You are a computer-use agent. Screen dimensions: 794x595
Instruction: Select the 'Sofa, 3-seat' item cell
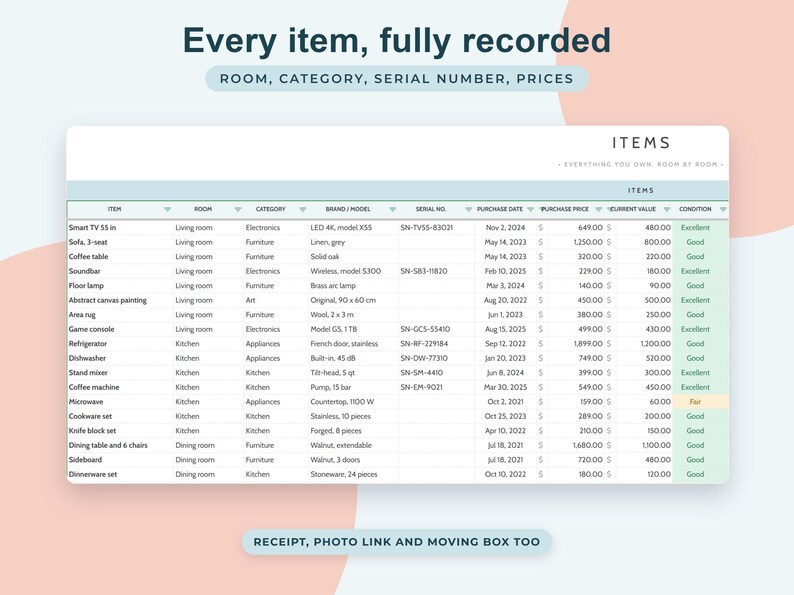(120, 242)
